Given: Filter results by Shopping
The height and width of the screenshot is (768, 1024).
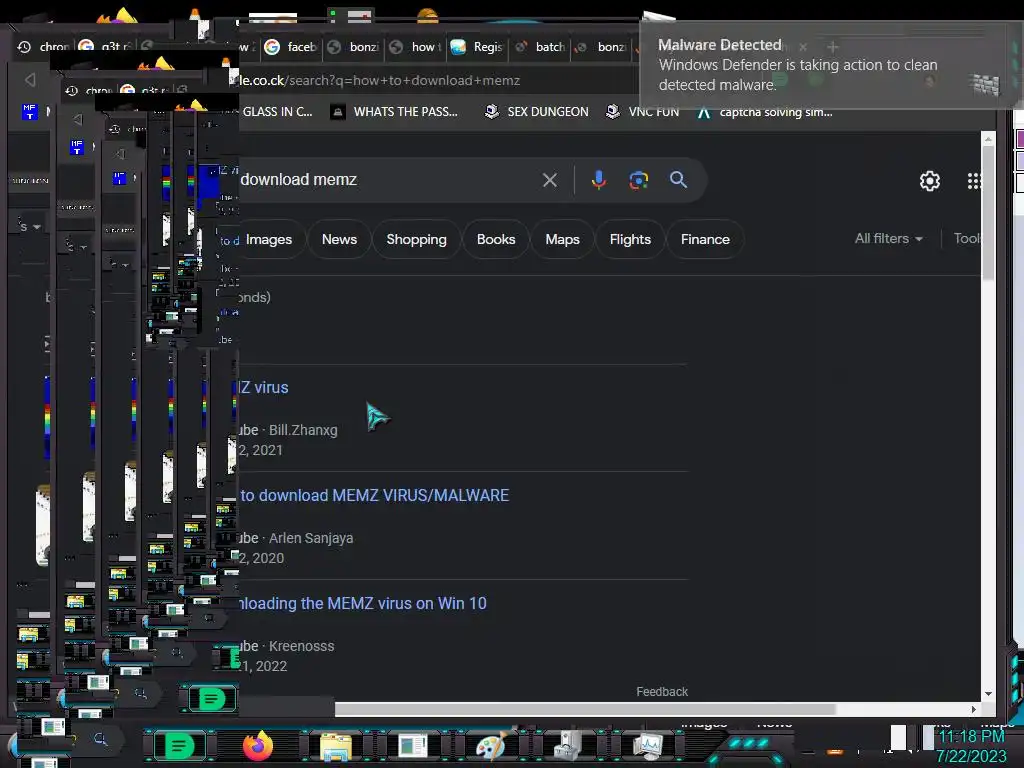Looking at the screenshot, I should pos(416,240).
